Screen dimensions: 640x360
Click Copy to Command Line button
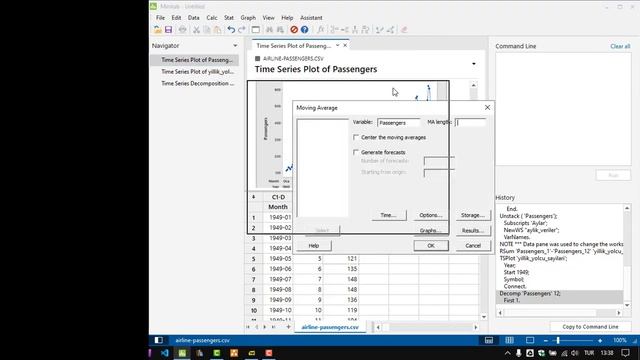tap(590, 327)
